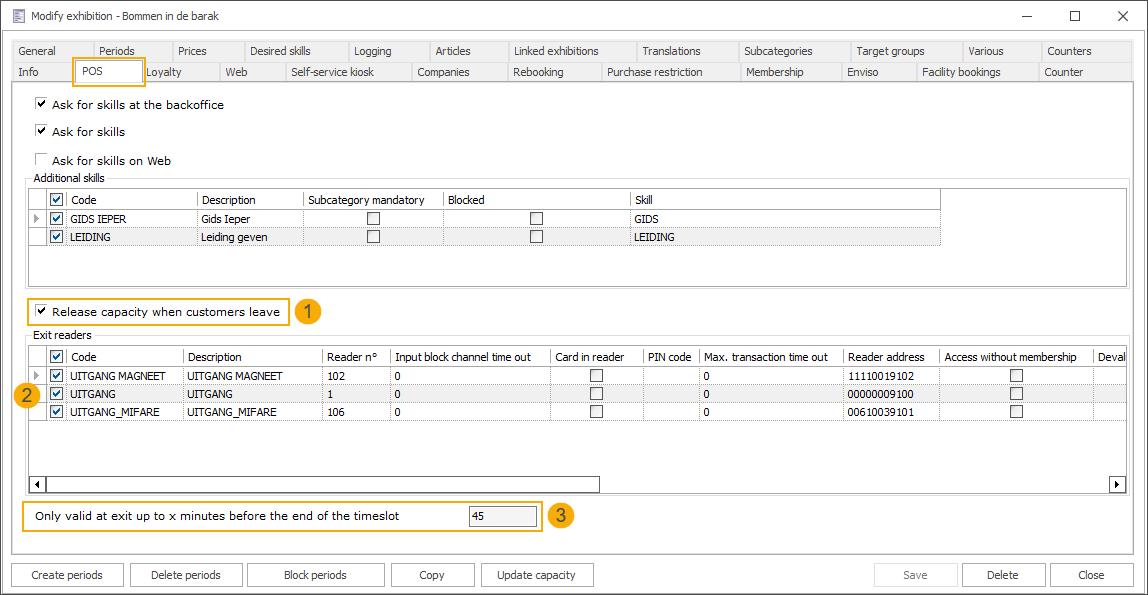
Task: Toggle Ask for skills at the backoffice
Action: click(x=41, y=105)
